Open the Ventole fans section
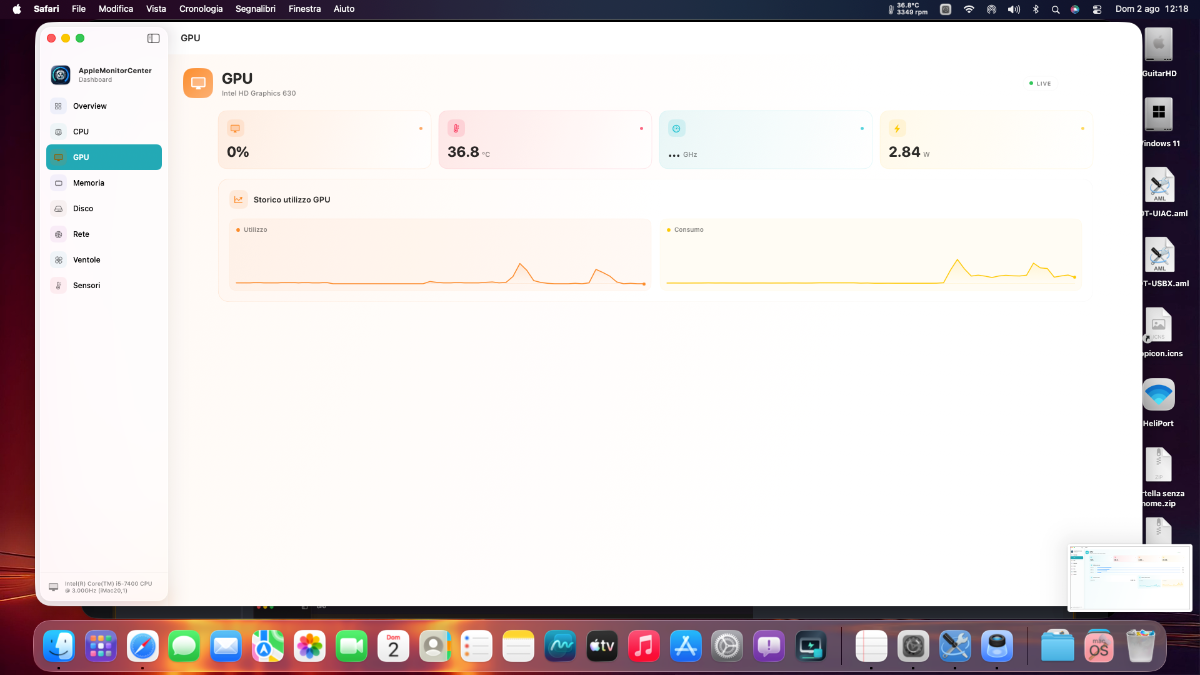Image resolution: width=1200 pixels, height=675 pixels. (104, 260)
